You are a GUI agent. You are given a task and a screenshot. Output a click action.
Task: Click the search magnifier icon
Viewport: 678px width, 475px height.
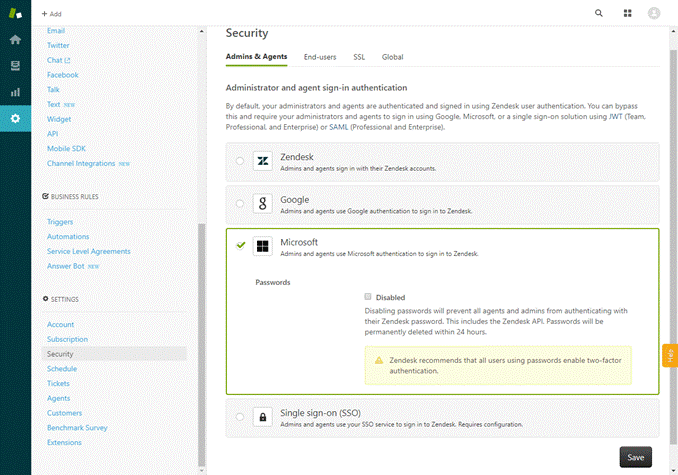pos(599,13)
